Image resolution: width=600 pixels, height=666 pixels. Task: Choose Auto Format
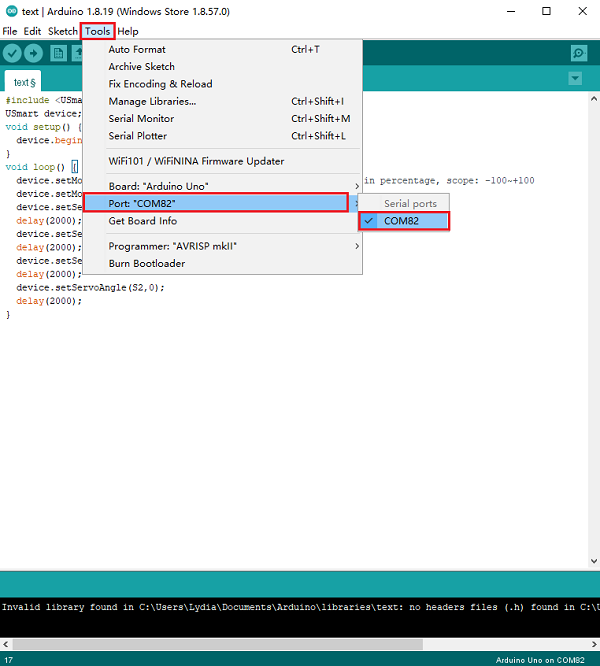tap(223, 49)
